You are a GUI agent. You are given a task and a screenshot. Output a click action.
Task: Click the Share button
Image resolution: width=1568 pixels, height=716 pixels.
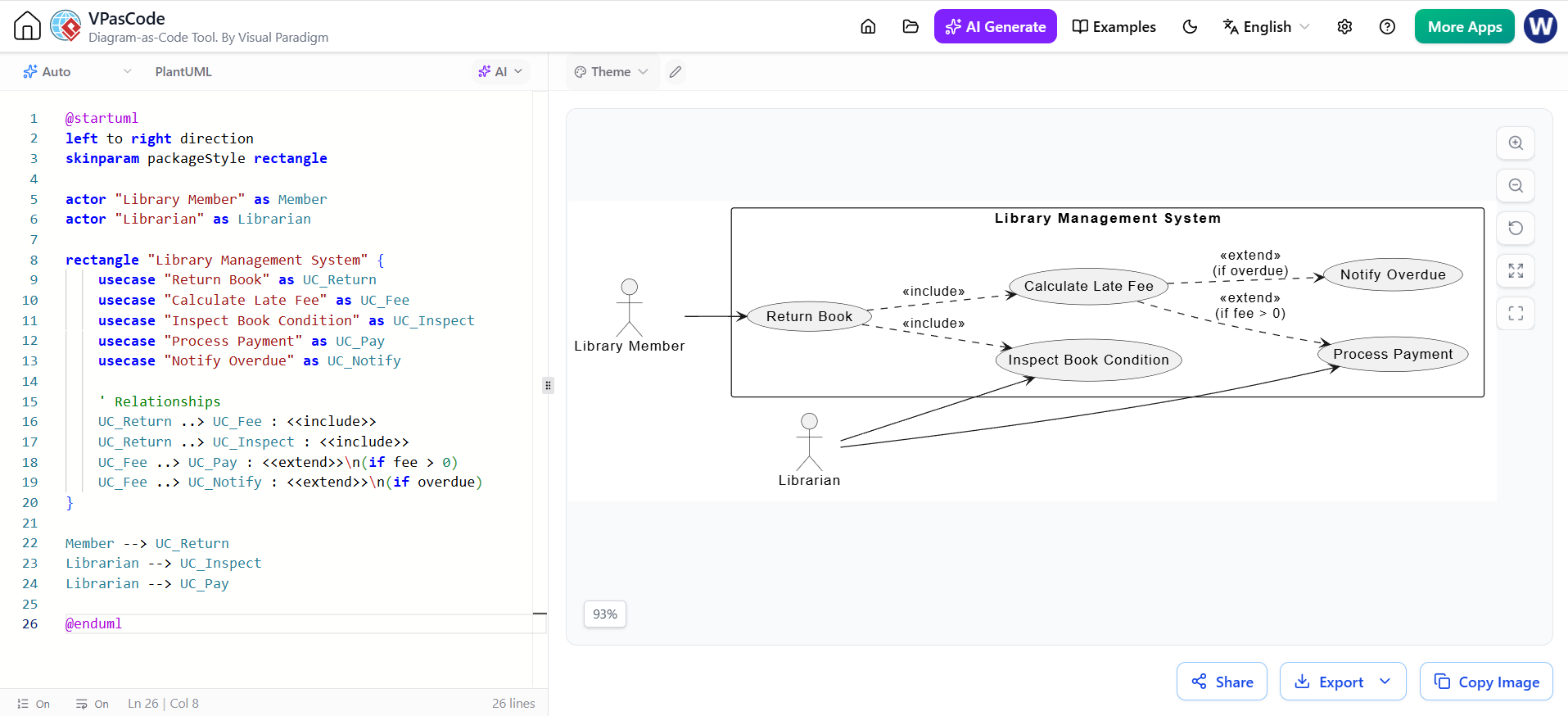(1222, 682)
